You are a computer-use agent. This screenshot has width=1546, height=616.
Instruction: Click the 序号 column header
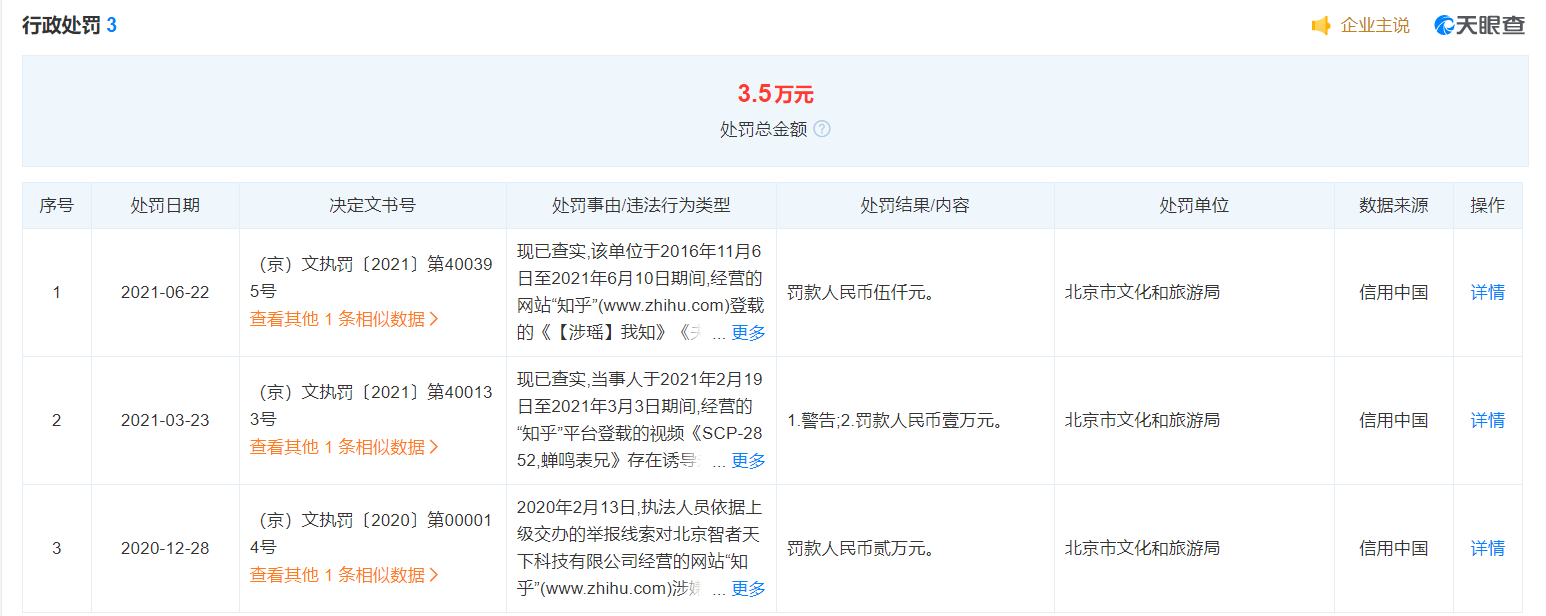[56, 205]
